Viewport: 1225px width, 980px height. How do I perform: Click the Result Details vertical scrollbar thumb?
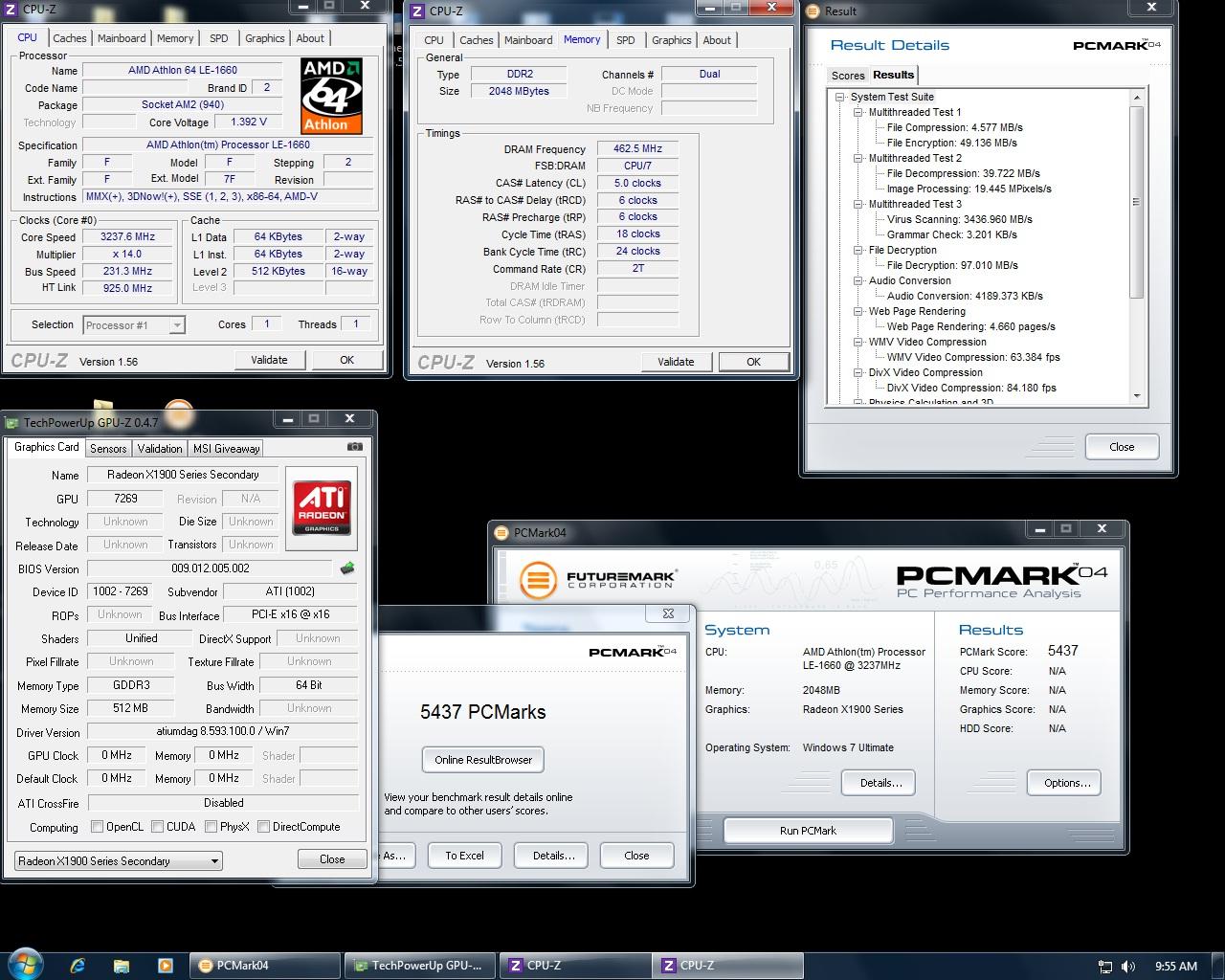pyautogui.click(x=1137, y=202)
